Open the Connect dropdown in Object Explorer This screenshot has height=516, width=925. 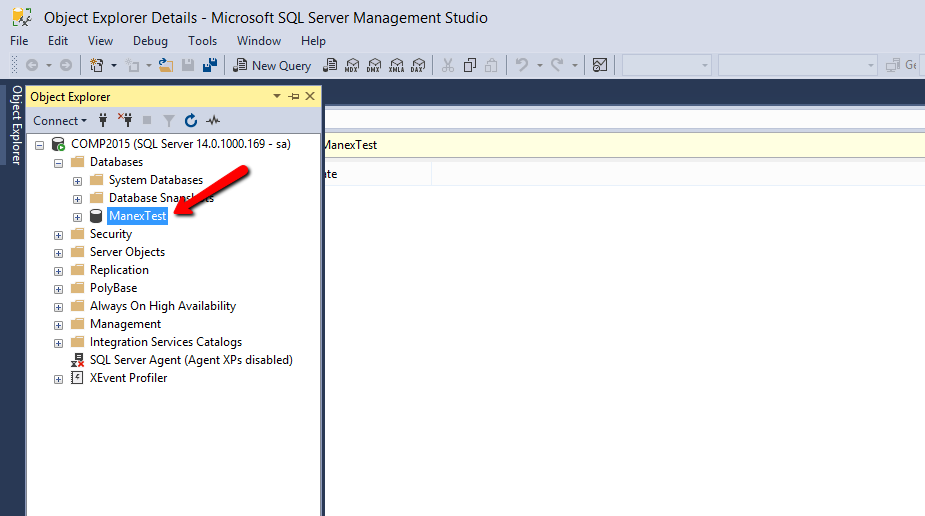[x=60, y=120]
